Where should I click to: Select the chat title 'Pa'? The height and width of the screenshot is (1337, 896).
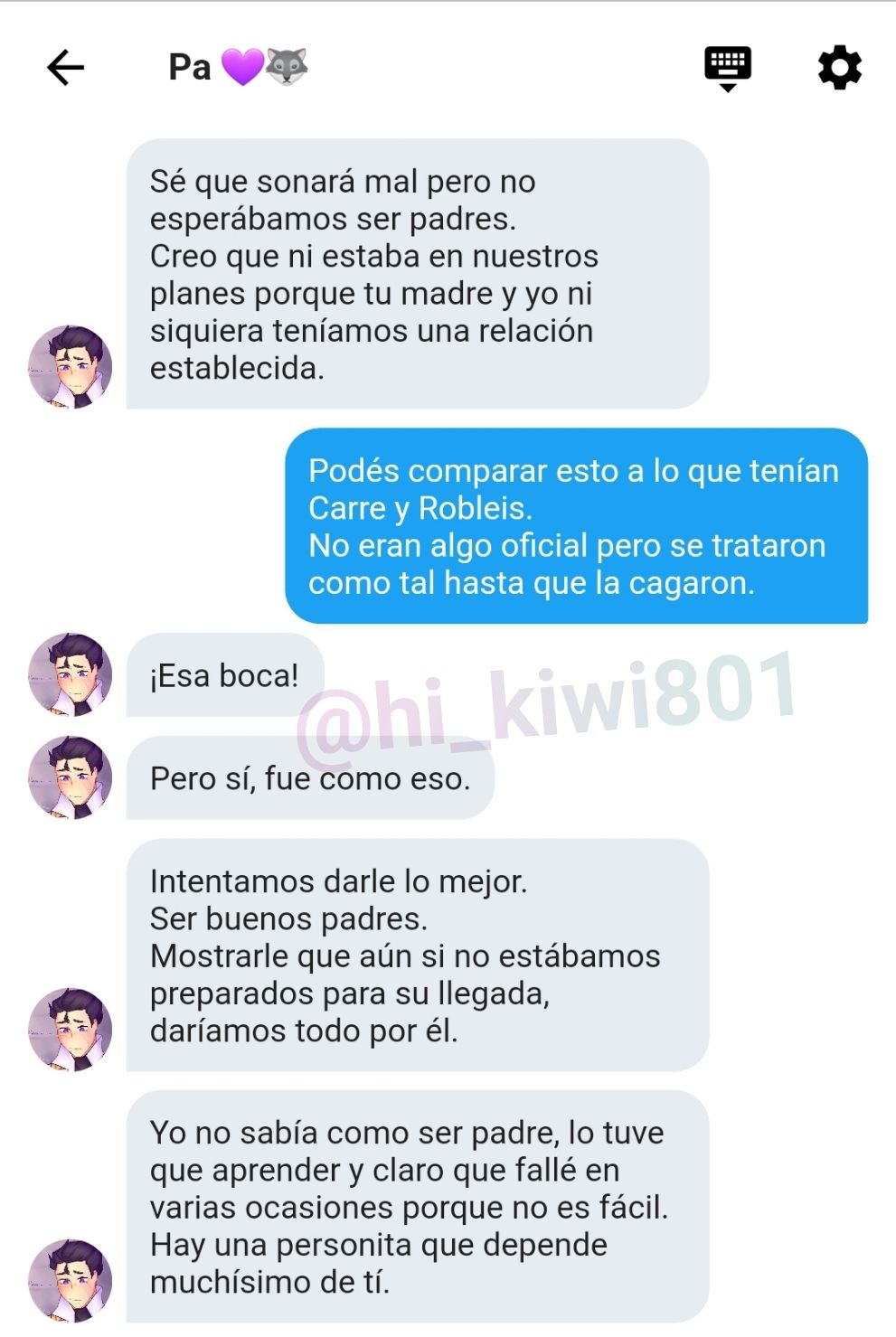190,68
